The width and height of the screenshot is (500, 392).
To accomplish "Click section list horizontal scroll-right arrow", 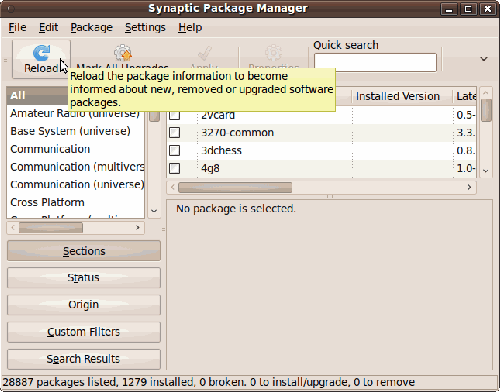I will point(138,228).
